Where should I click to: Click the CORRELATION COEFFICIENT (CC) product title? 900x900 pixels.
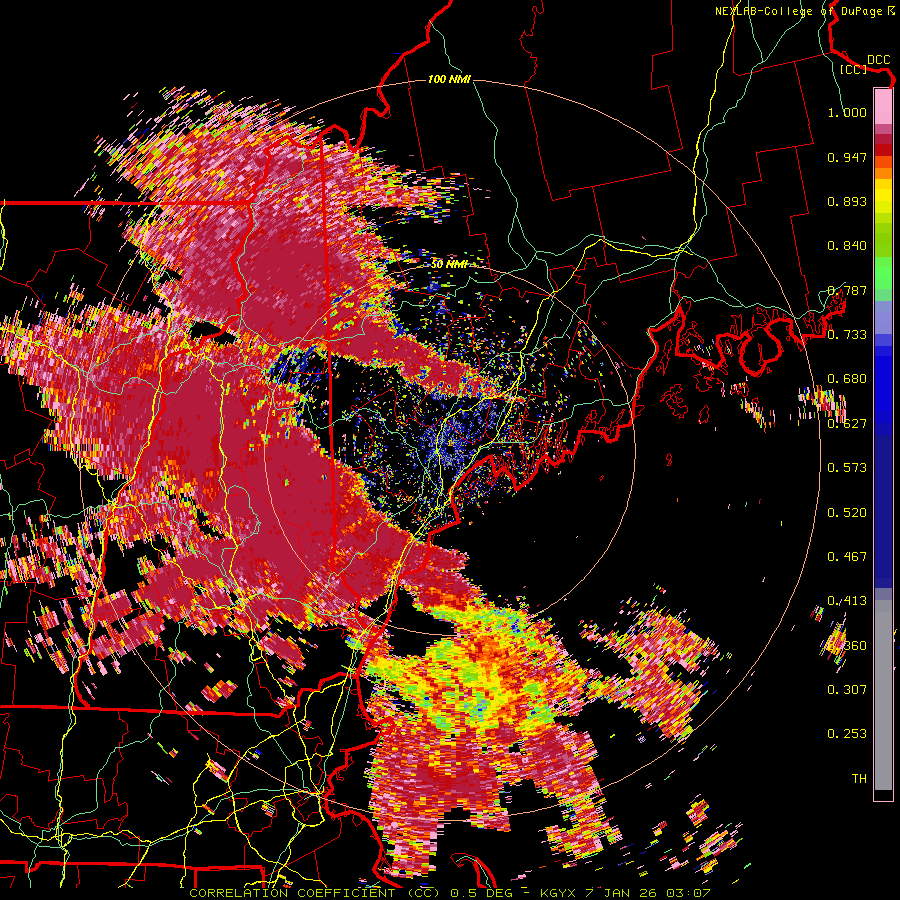(314, 893)
